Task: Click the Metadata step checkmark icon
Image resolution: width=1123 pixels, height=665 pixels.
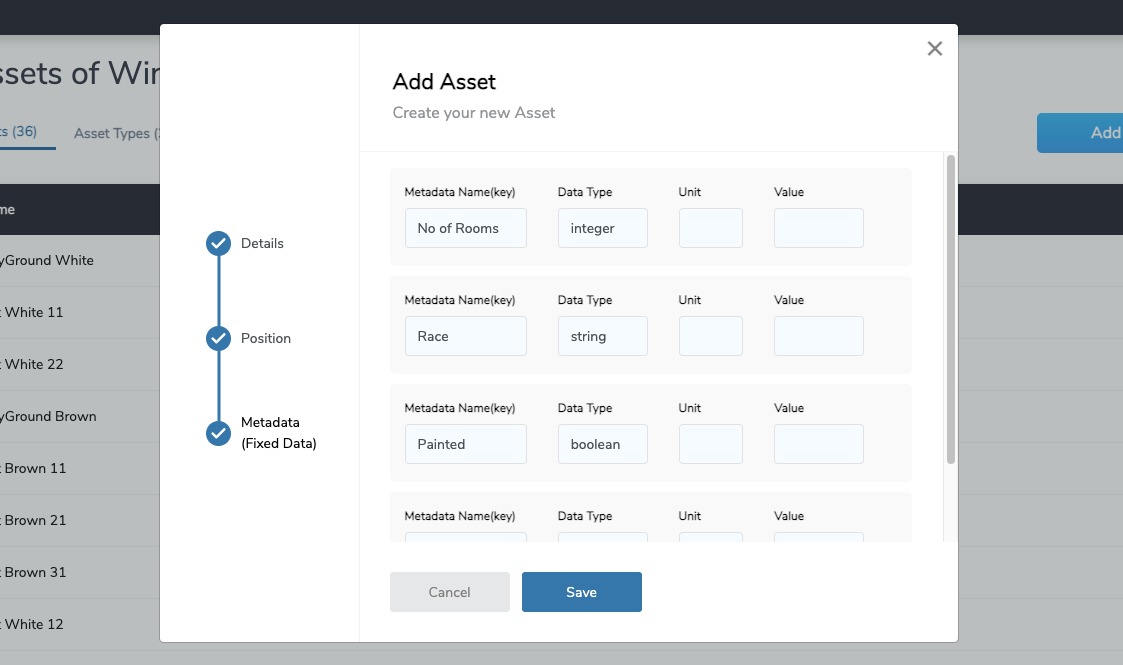Action: (x=218, y=433)
